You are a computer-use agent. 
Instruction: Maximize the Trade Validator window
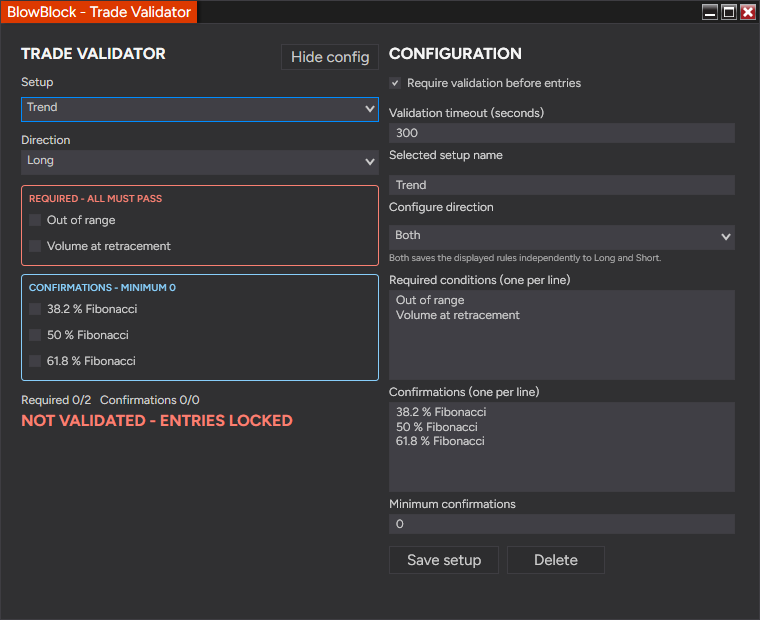[x=729, y=12]
